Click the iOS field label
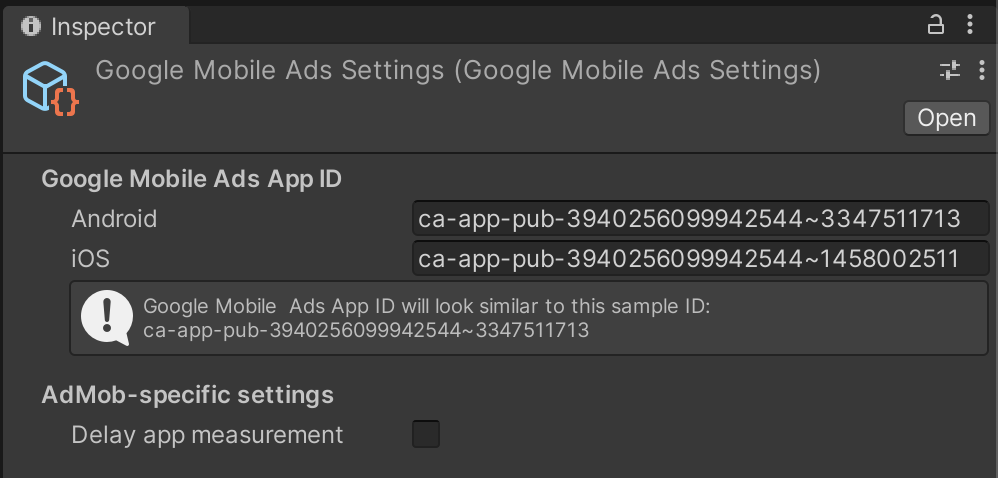998x478 pixels. (90, 259)
